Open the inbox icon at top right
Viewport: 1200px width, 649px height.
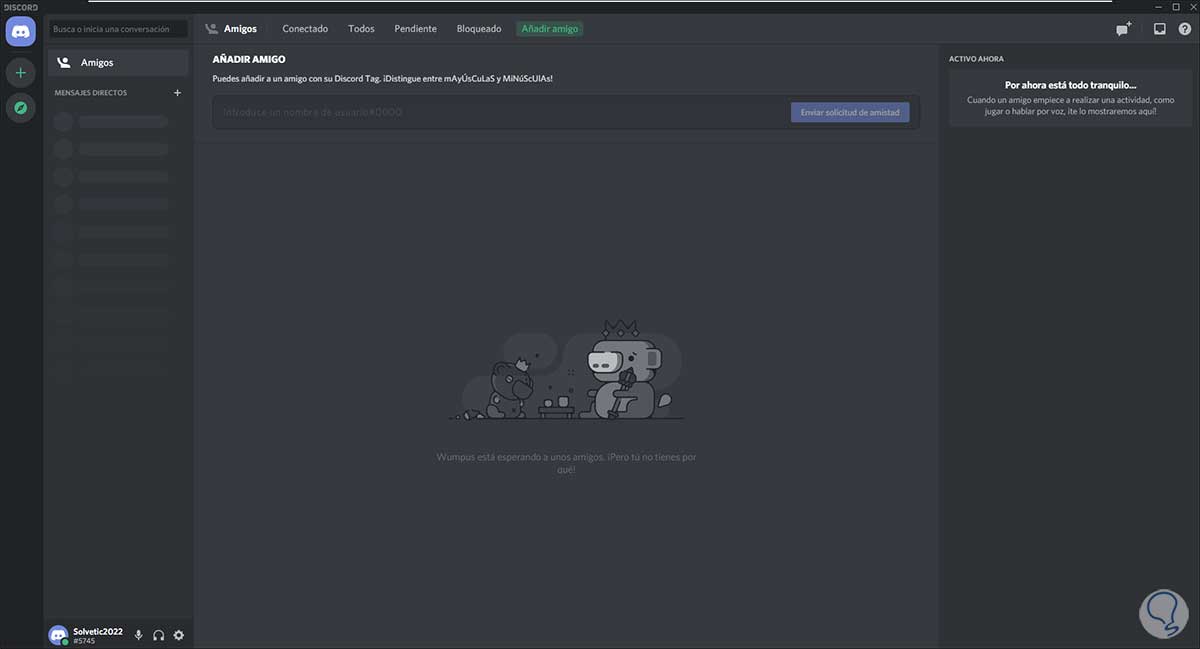pos(1159,29)
